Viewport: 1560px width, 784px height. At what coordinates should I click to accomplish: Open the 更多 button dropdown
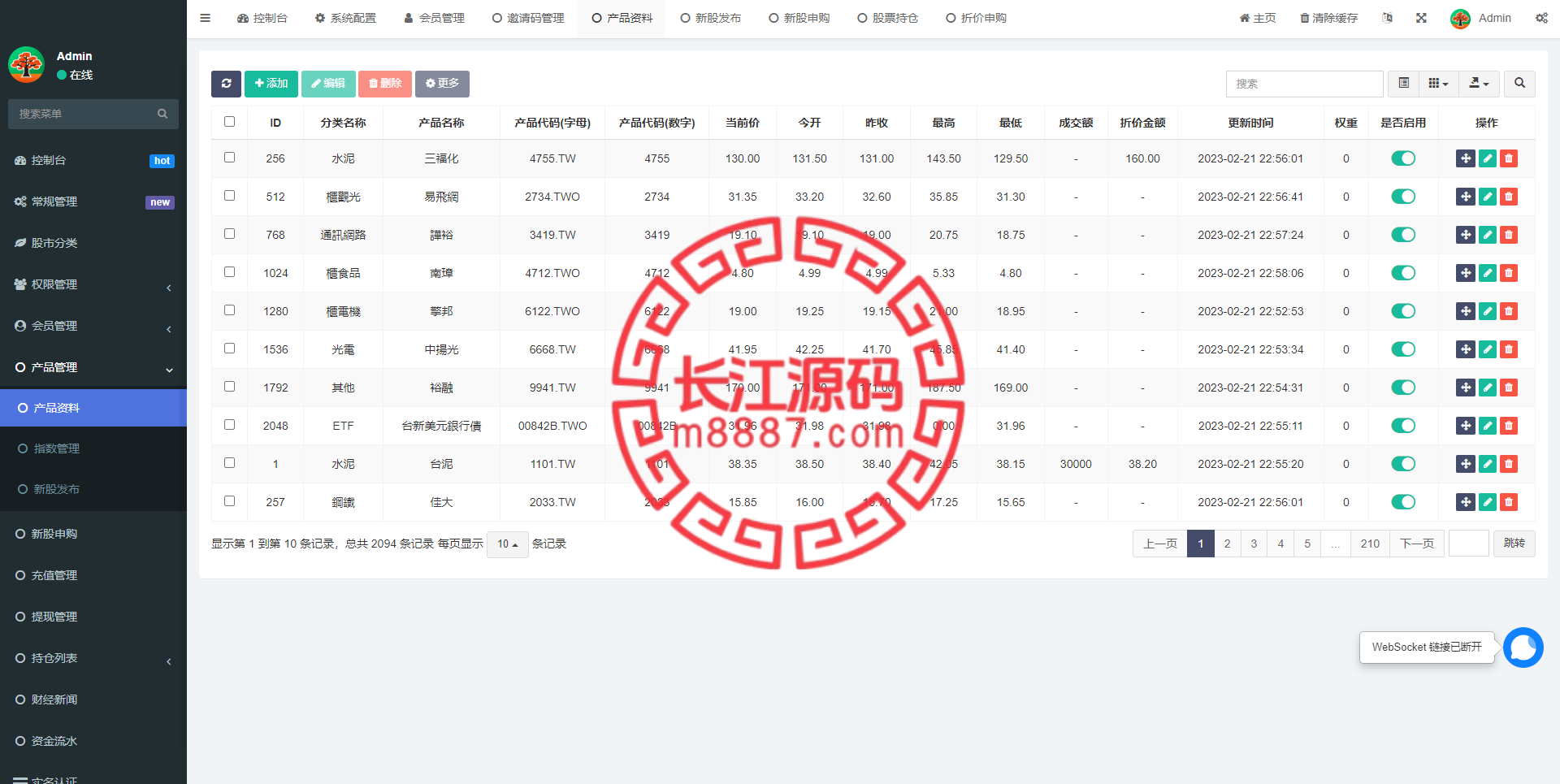[442, 84]
